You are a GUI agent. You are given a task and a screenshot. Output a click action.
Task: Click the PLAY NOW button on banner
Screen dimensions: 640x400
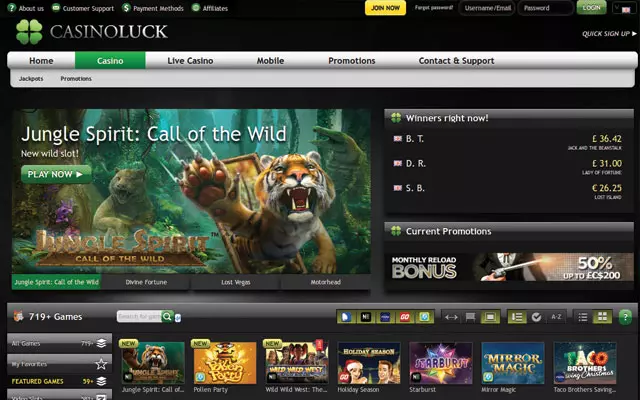56,174
